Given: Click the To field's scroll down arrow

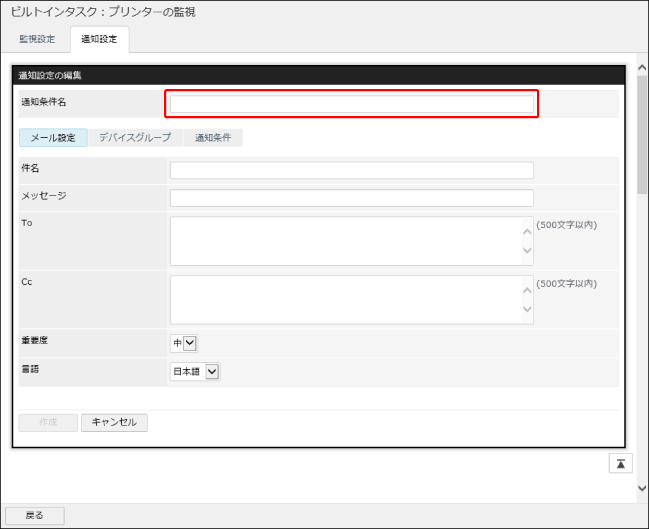Looking at the screenshot, I should pyautogui.click(x=527, y=251).
